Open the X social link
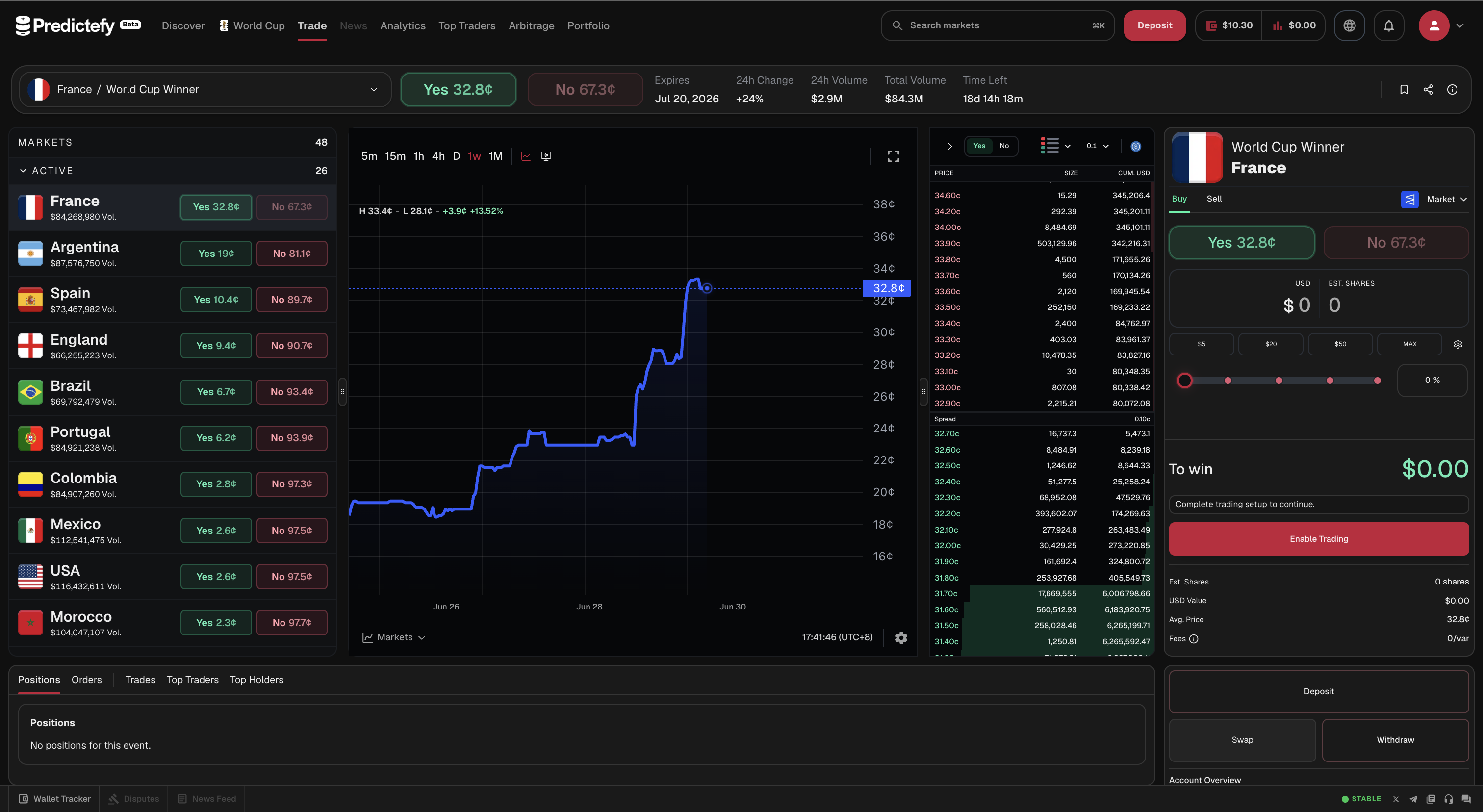The height and width of the screenshot is (812, 1483). pos(1396,799)
